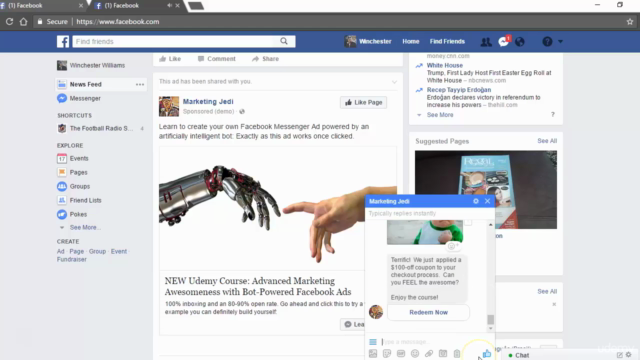Mute the second Facebook tab speaker icon
640x360 pixels.
click(x=169, y=5)
